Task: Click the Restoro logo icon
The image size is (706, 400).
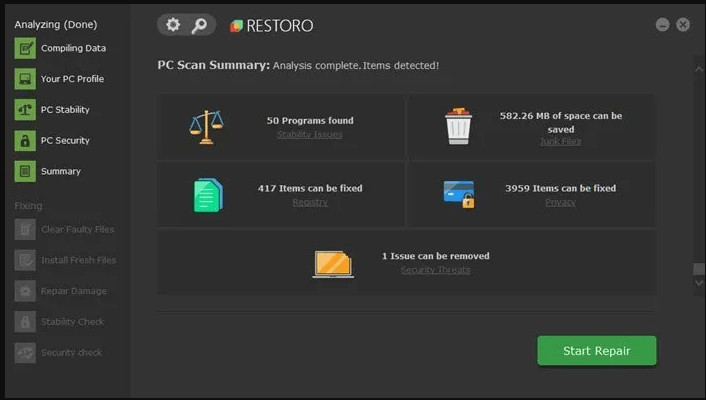Action: tap(236, 26)
